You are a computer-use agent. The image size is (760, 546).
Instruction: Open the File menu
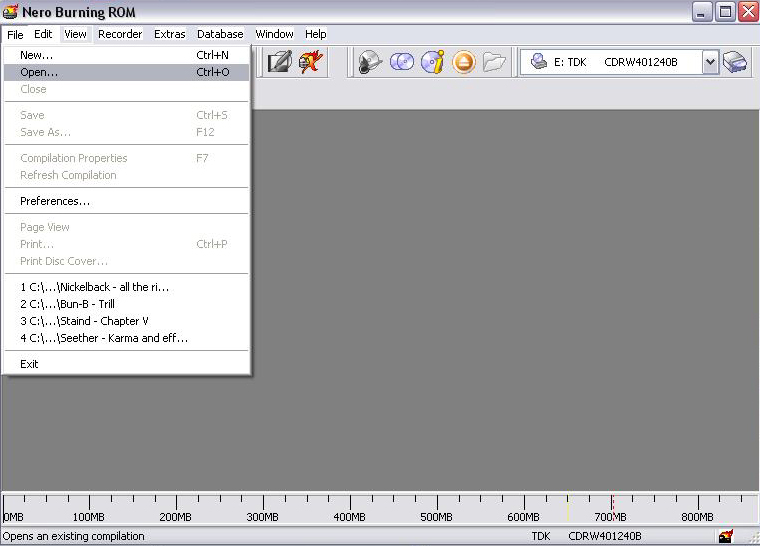15,34
